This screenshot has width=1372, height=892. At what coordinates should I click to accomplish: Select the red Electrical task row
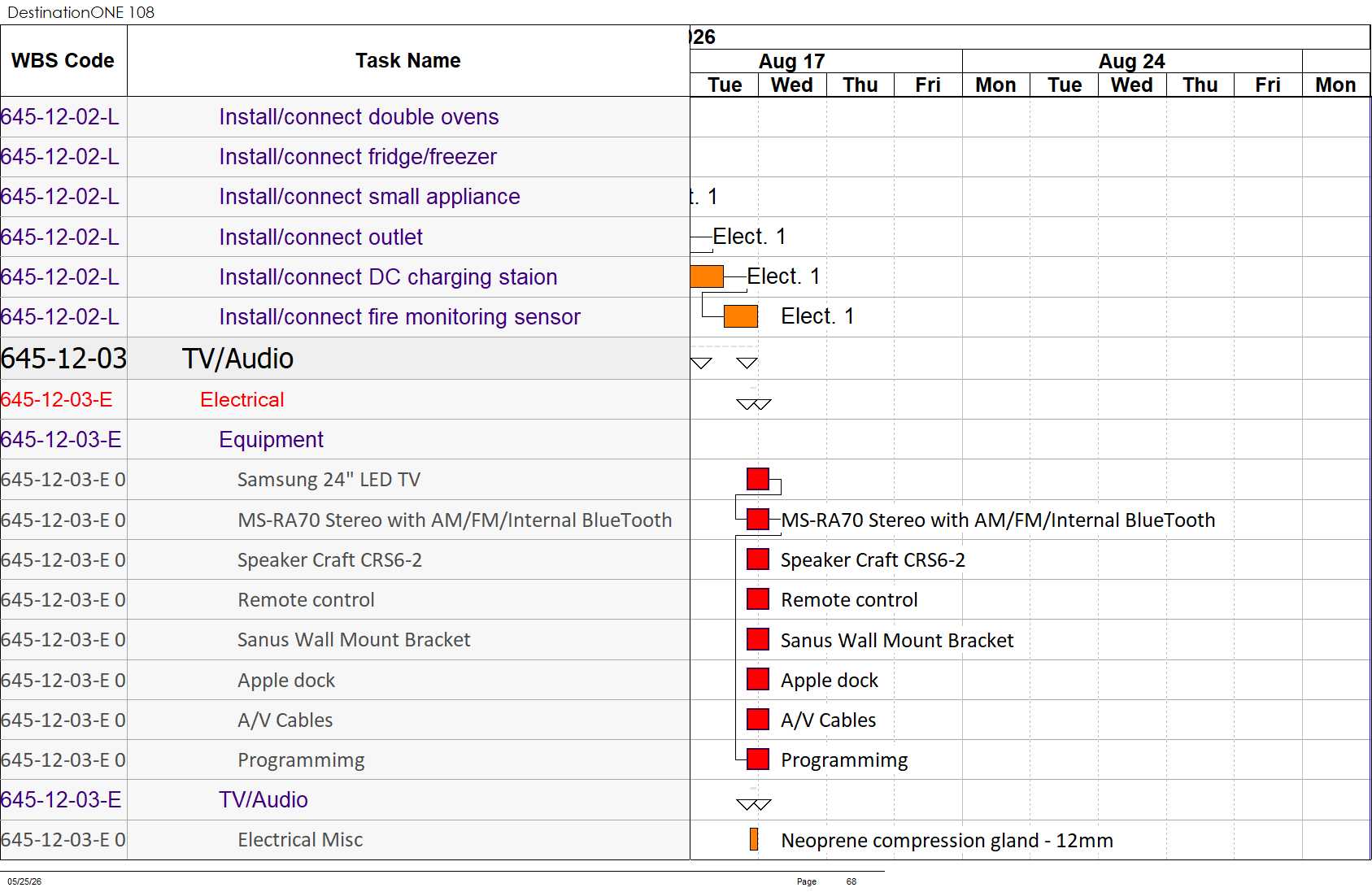coord(345,399)
